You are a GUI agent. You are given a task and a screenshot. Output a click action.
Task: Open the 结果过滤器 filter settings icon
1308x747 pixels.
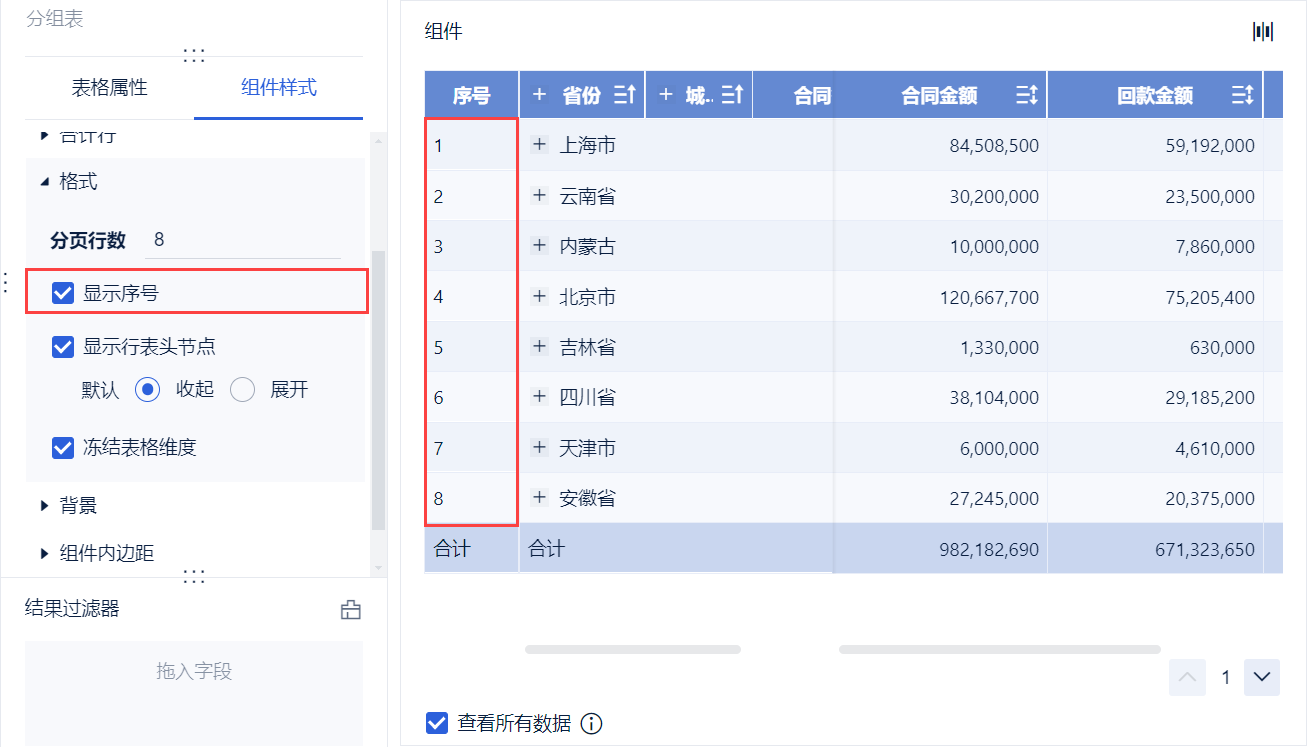pyautogui.click(x=350, y=610)
